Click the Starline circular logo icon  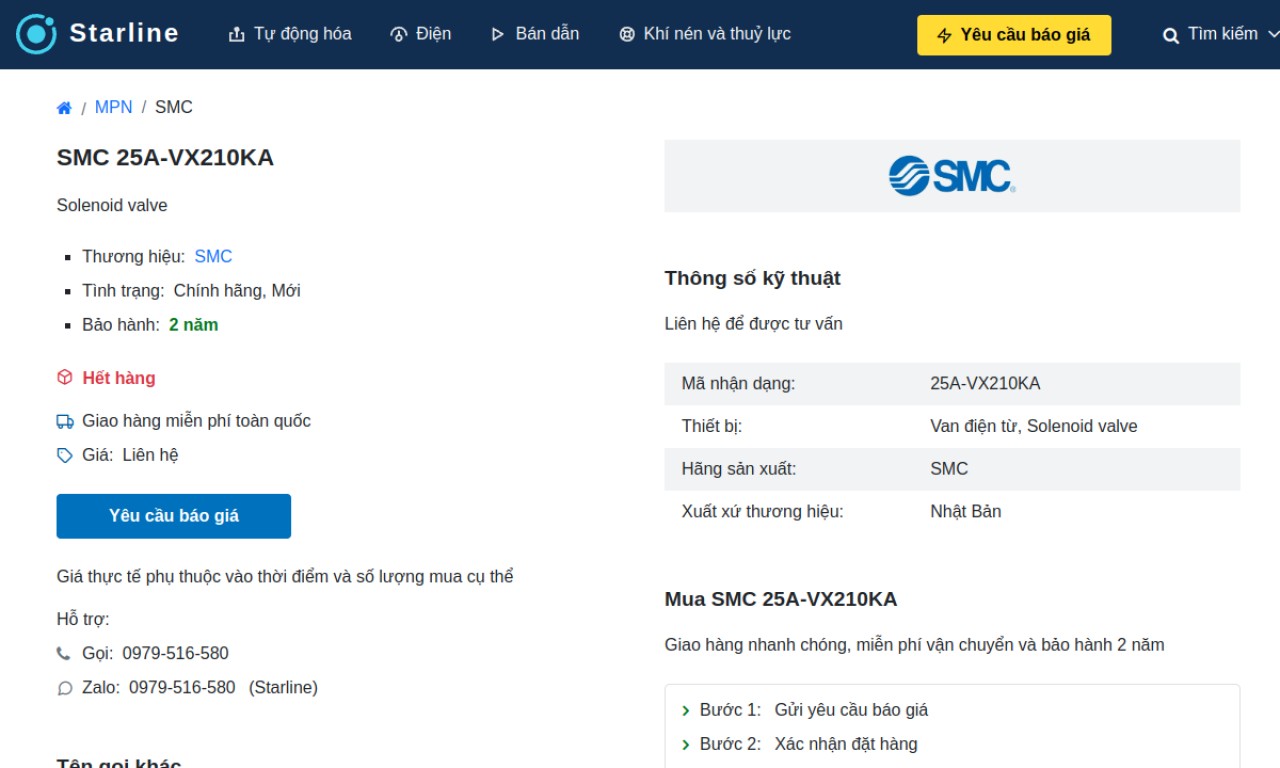click(36, 34)
